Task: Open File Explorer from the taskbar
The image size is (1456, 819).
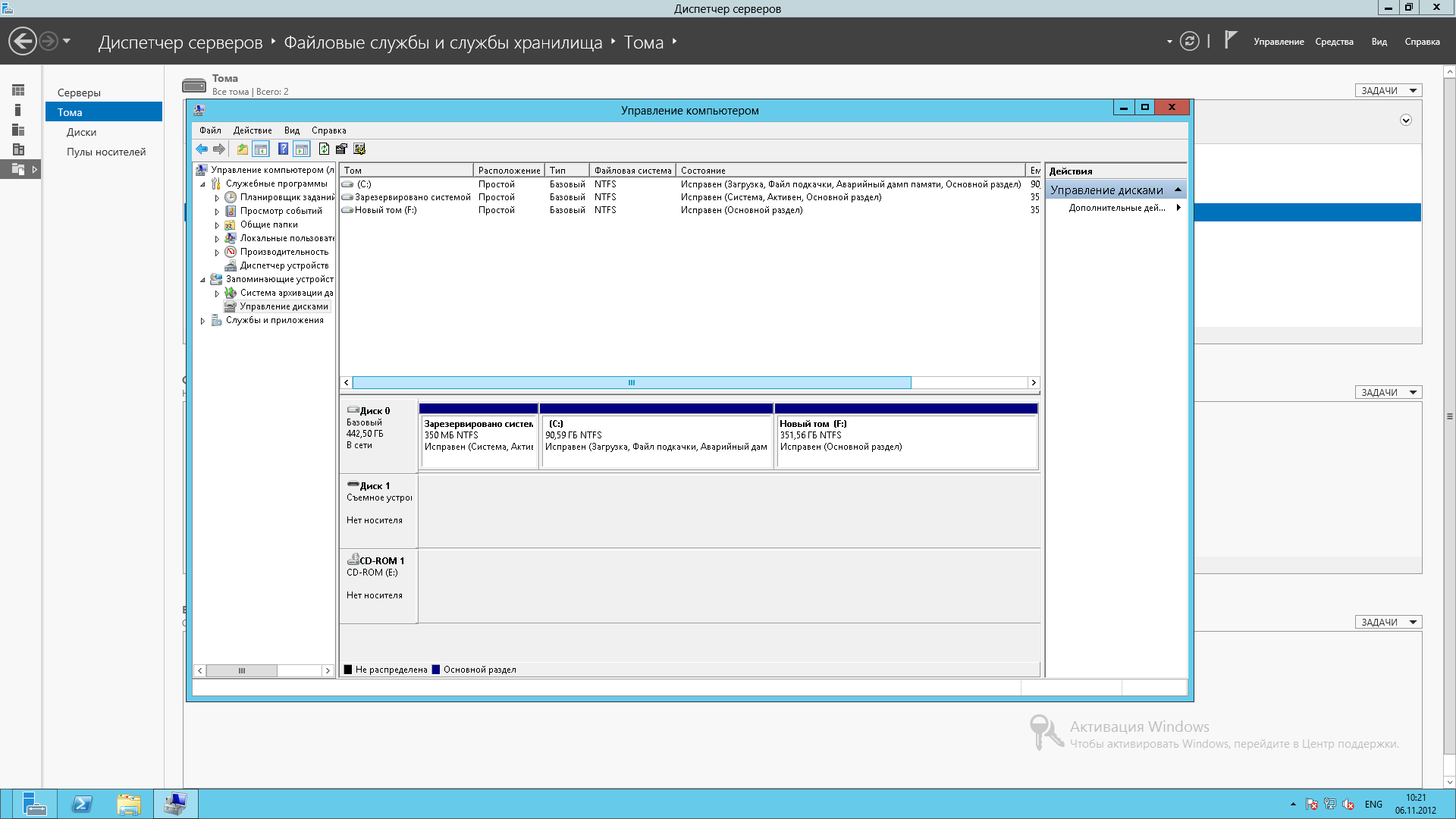Action: coord(129,804)
